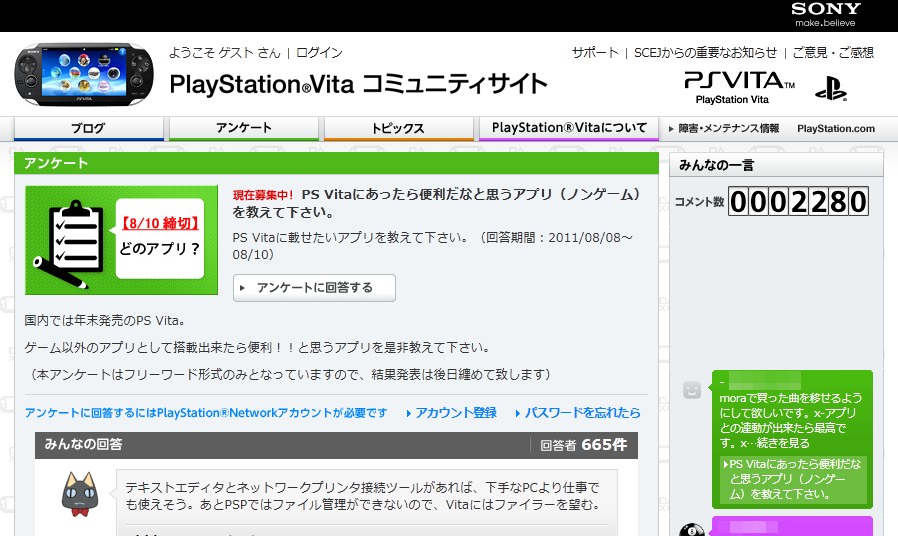Screen dimensions: 898x536
Task: Click the 現在募集中! label
Action: click(x=263, y=195)
